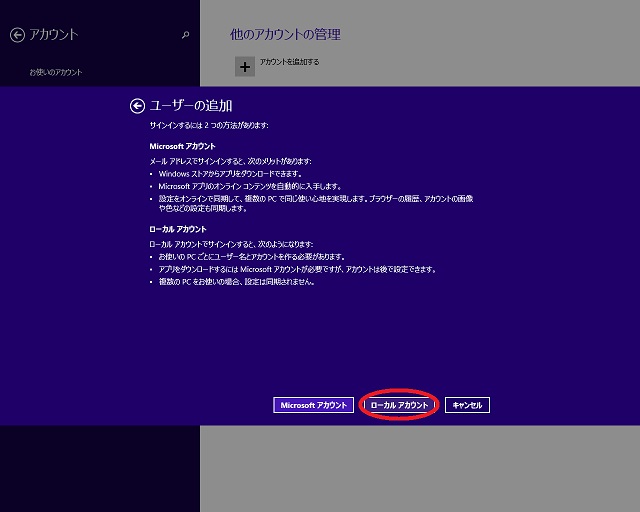Click the アカウント title in the left pane
The width and height of the screenshot is (640, 512).
pyautogui.click(x=54, y=35)
